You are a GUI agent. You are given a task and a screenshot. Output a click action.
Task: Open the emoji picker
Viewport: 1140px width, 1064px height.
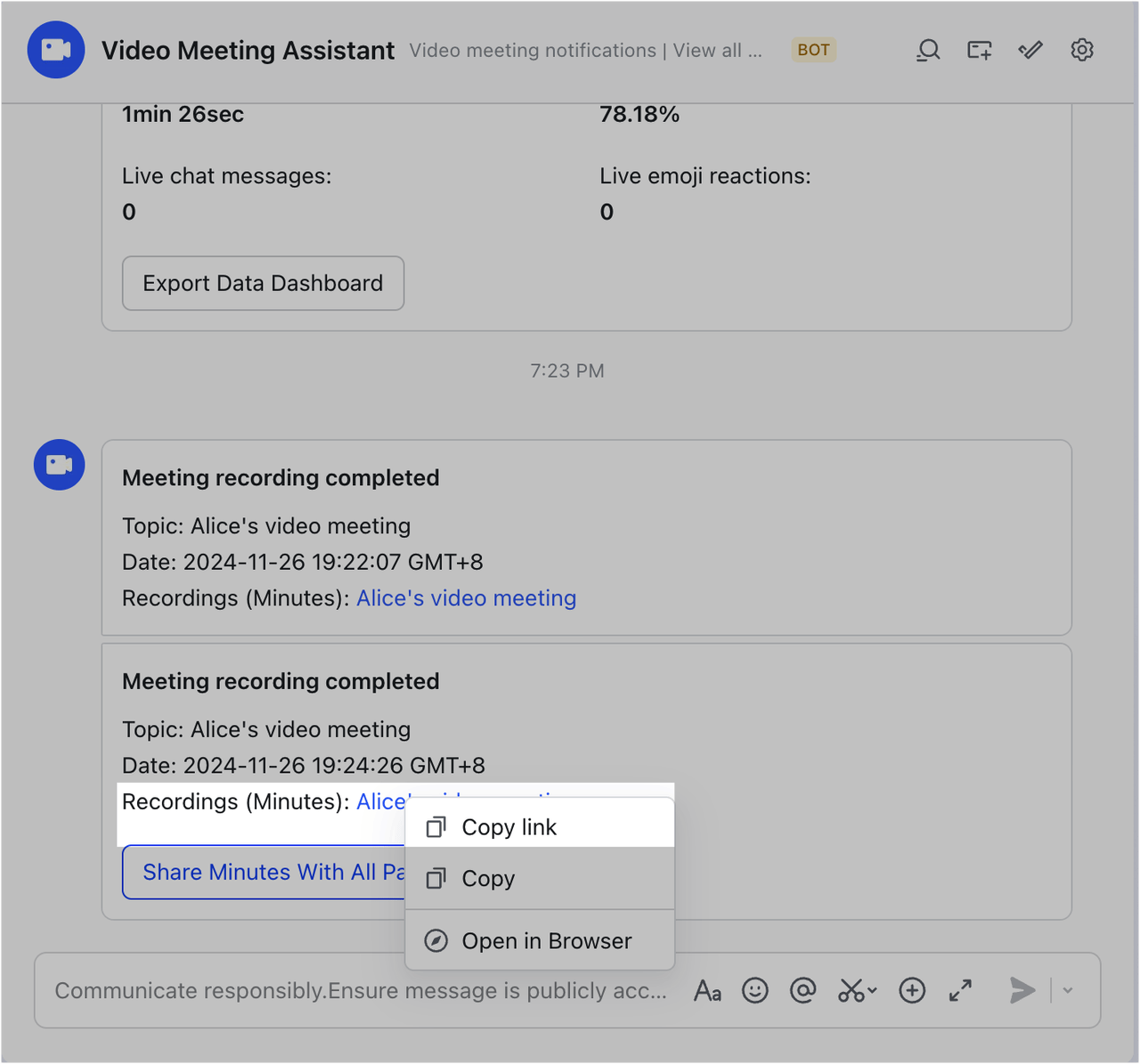pyautogui.click(x=755, y=991)
